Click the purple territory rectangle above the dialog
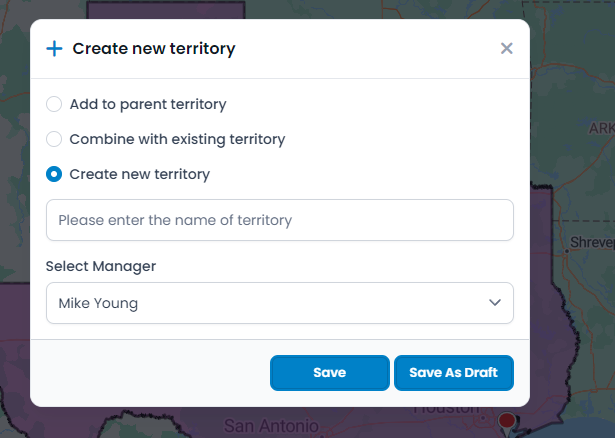The width and height of the screenshot is (615, 438). click(x=166, y=10)
